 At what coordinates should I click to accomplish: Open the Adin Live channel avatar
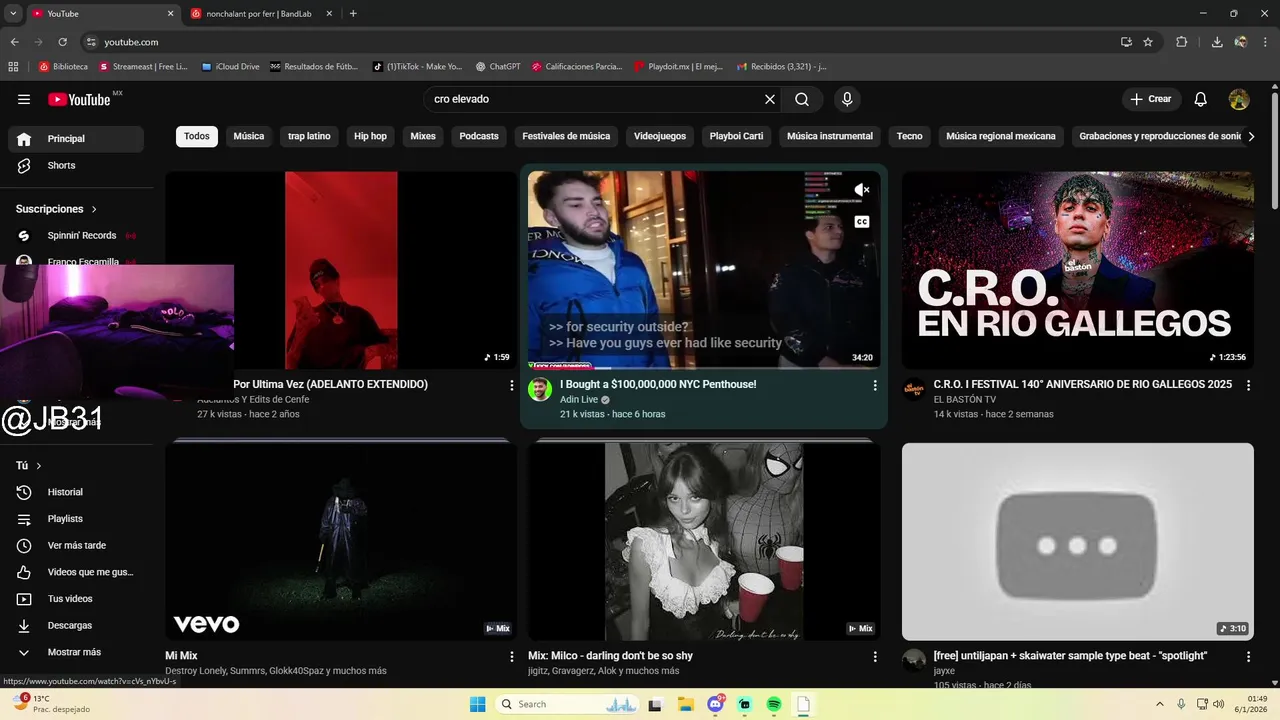(540, 390)
